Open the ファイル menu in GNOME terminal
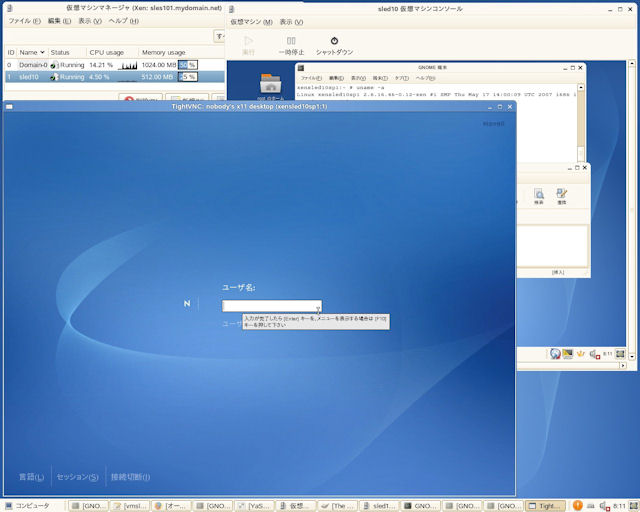The image size is (640, 512). pos(311,78)
